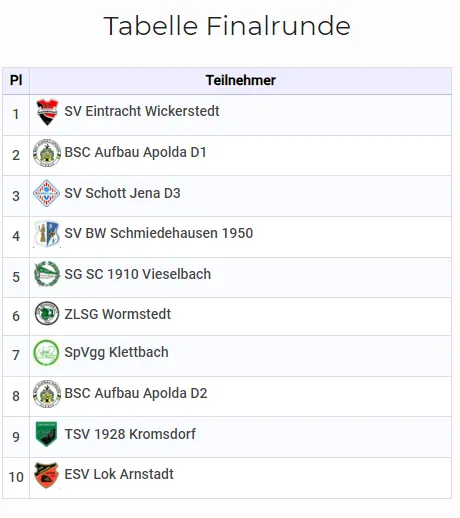Click the Teilnehmer column header

click(240, 80)
